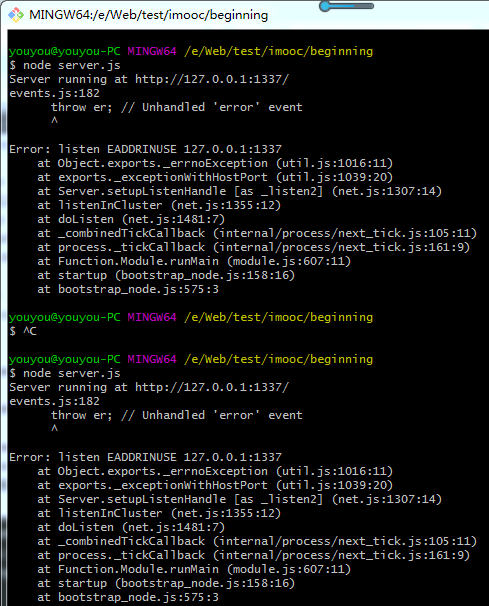Click the second "Error: listen EADDRINUSE" line
This screenshot has width=489, height=606.
pos(145,457)
